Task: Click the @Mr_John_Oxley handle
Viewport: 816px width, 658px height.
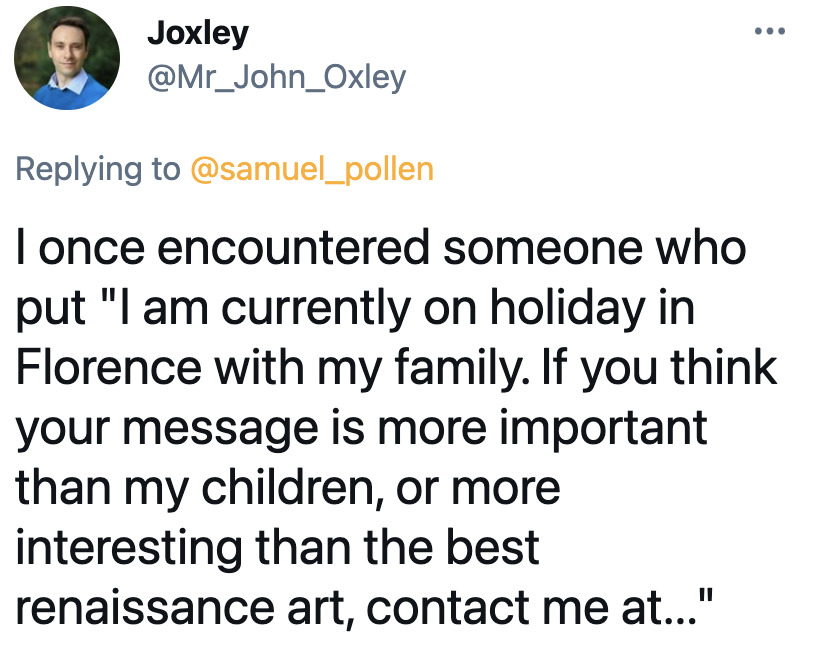Action: (x=276, y=78)
